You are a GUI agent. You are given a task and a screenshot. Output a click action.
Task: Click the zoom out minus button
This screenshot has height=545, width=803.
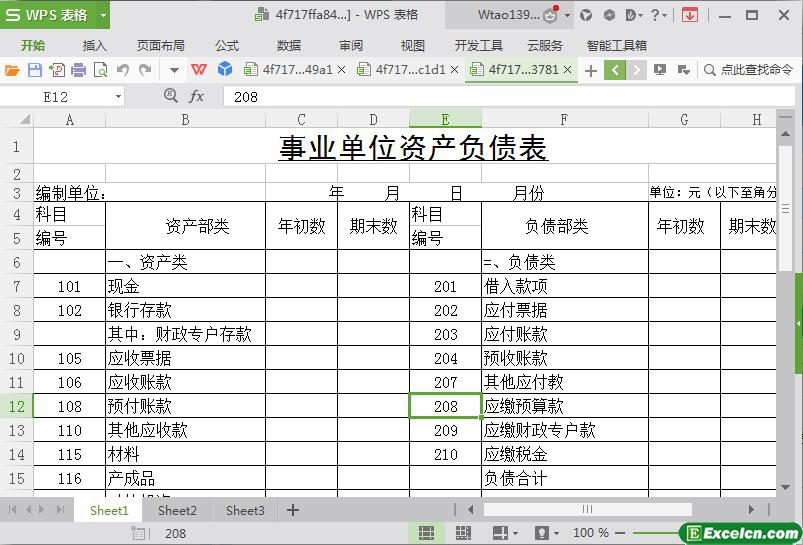[620, 533]
